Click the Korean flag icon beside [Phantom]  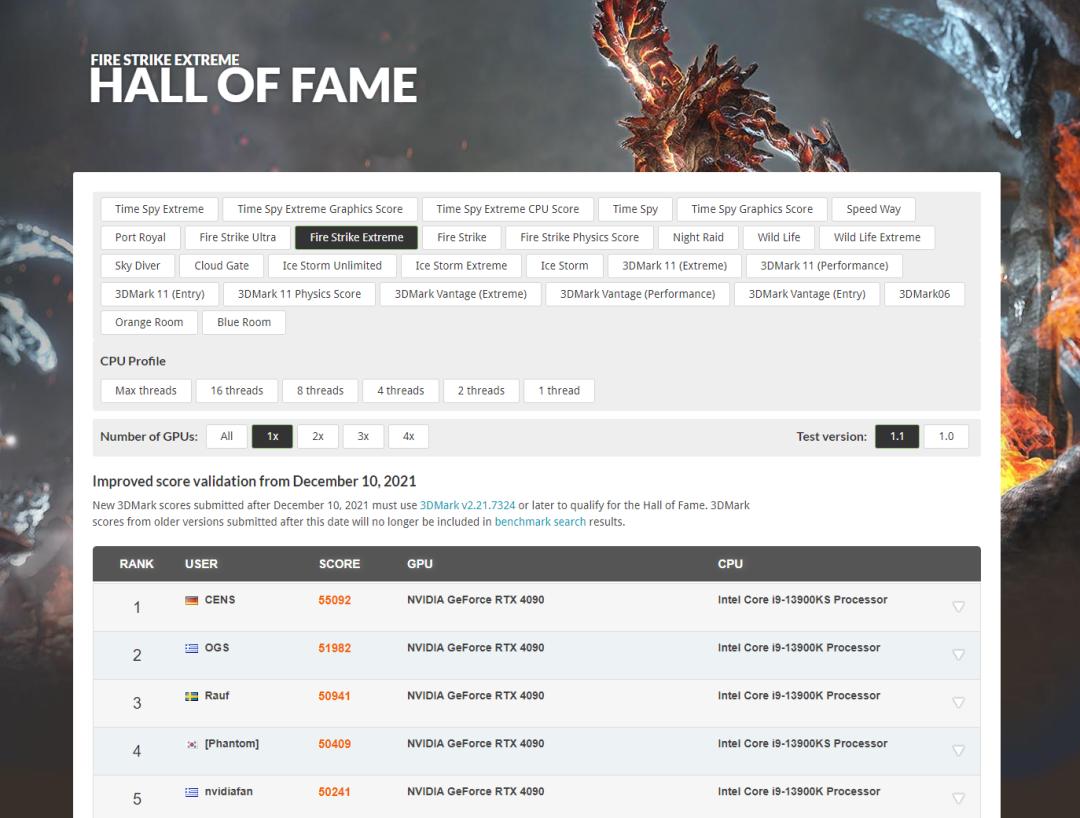191,744
